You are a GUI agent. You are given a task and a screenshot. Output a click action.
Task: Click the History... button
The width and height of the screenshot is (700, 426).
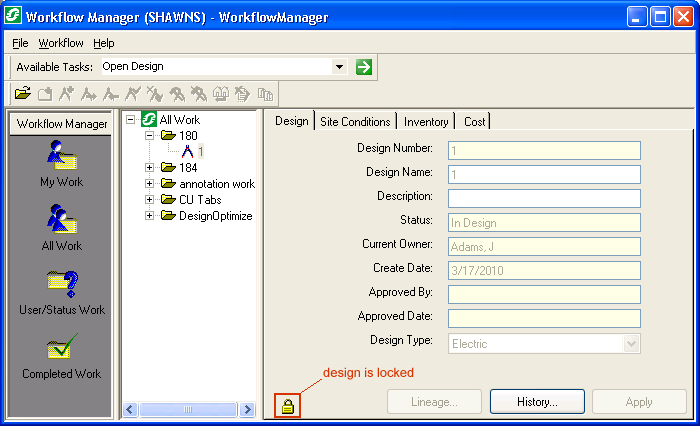pos(536,402)
